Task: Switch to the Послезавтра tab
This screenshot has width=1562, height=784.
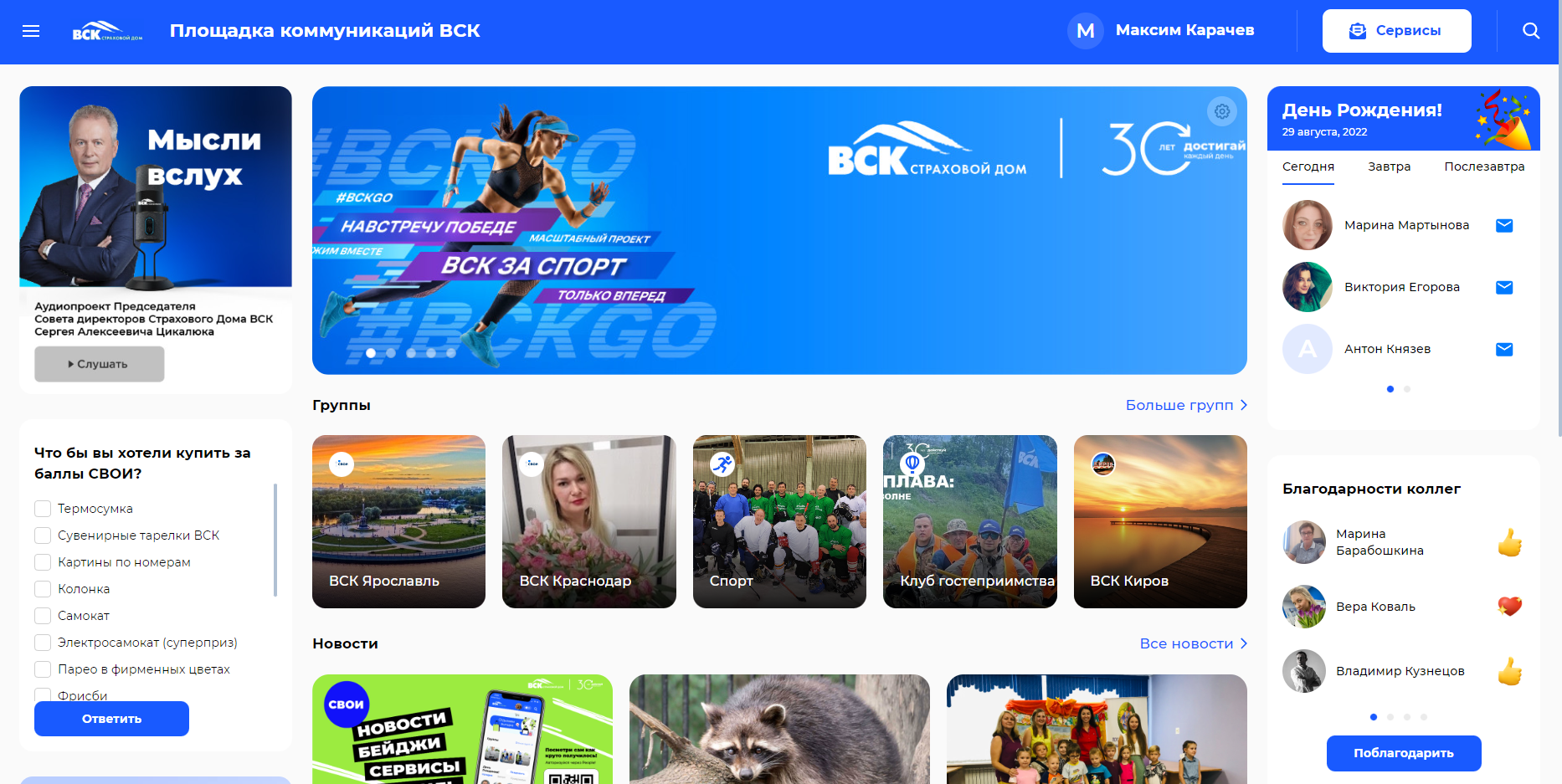Action: [1484, 167]
